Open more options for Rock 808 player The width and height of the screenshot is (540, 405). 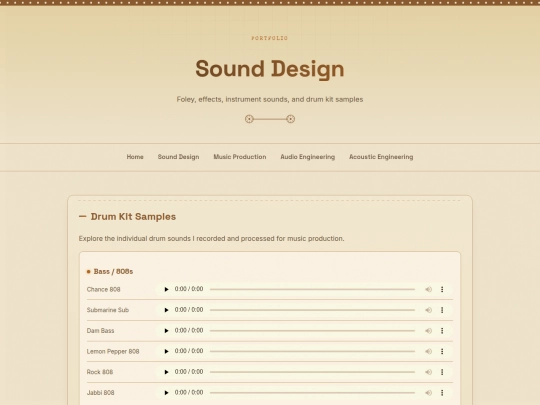tap(442, 372)
